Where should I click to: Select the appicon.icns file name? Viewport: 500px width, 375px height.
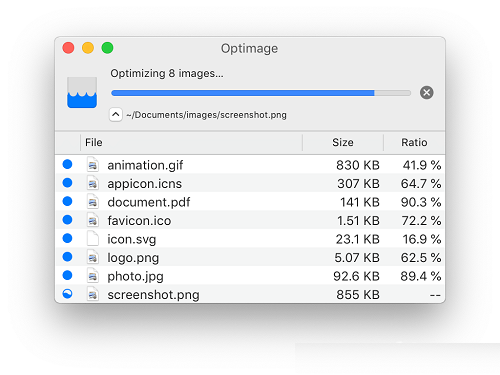coord(145,184)
